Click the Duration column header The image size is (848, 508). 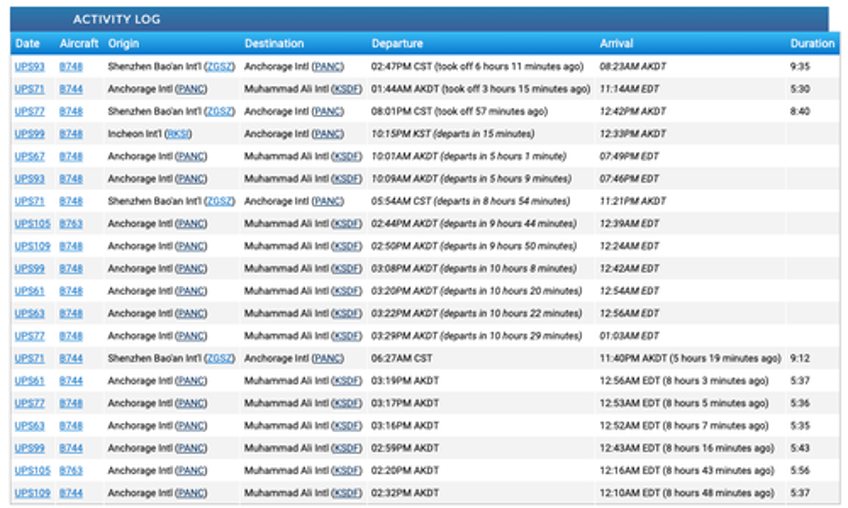(x=812, y=43)
